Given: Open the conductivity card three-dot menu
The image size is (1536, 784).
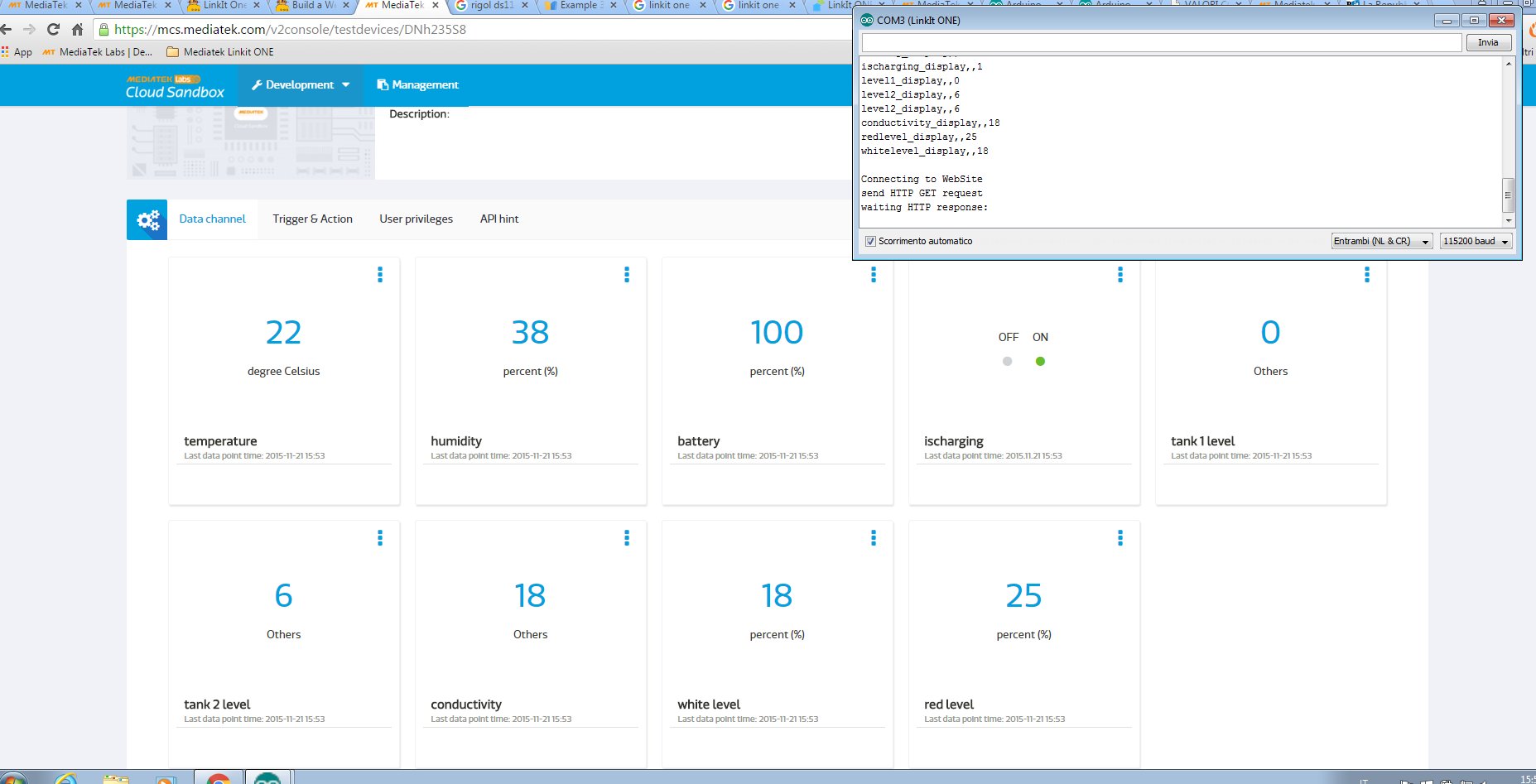Looking at the screenshot, I should pos(627,538).
